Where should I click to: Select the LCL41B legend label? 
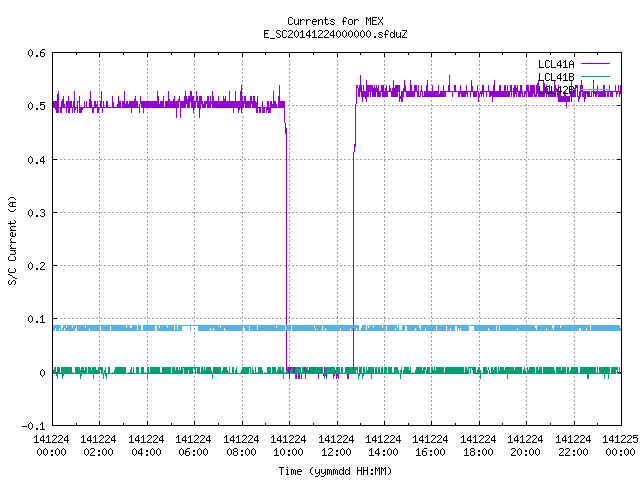point(556,77)
